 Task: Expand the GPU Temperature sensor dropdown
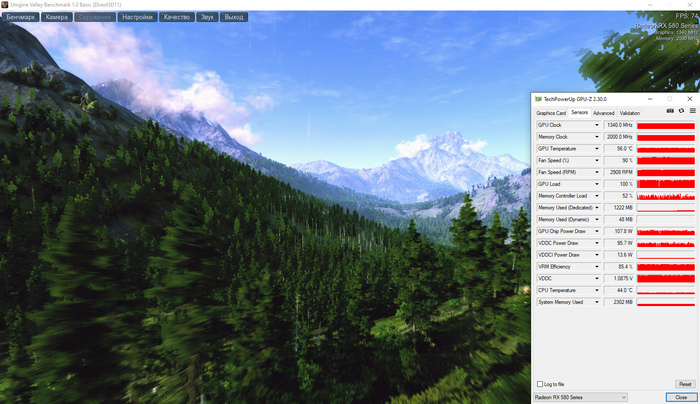[x=596, y=149]
